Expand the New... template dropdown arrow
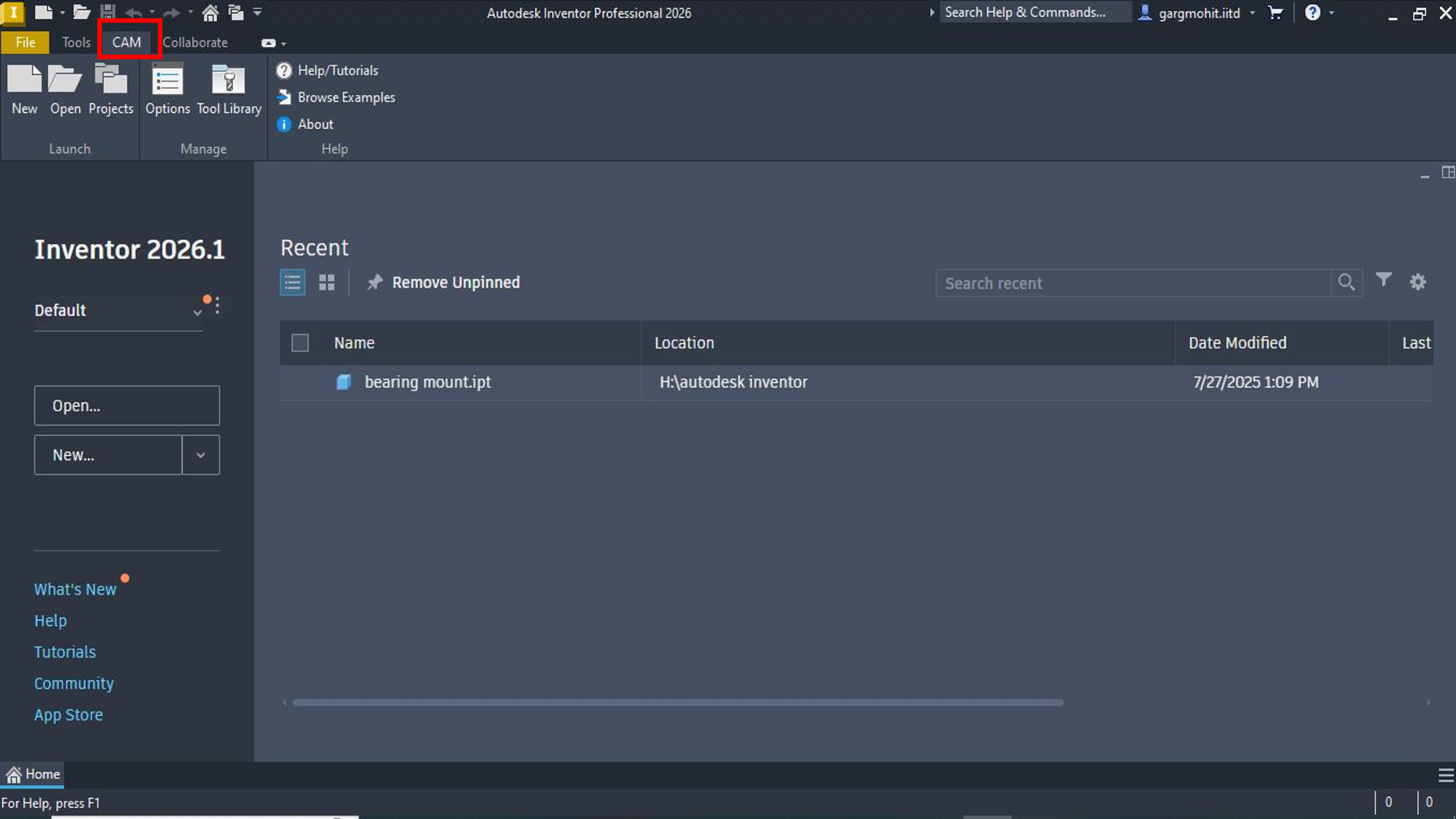 201,455
